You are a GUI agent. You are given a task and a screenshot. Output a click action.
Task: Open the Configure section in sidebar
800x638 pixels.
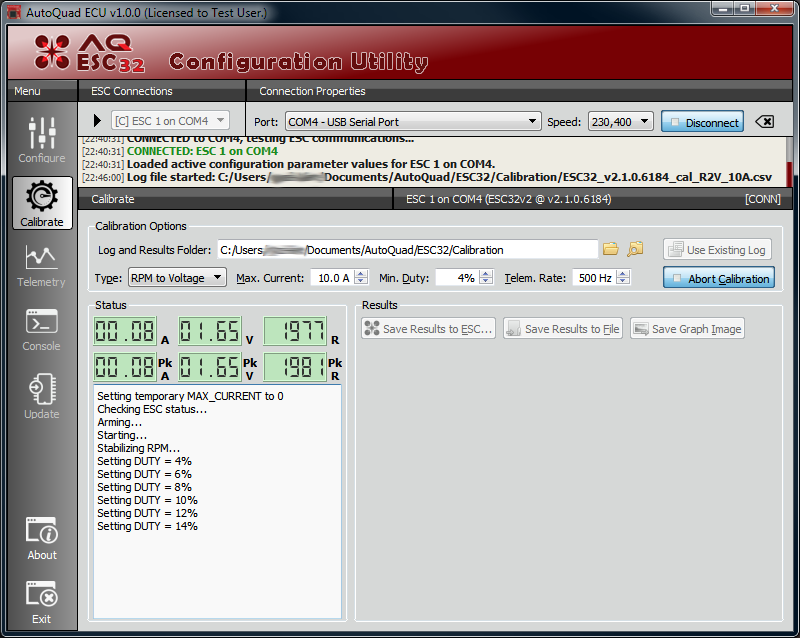click(x=42, y=139)
